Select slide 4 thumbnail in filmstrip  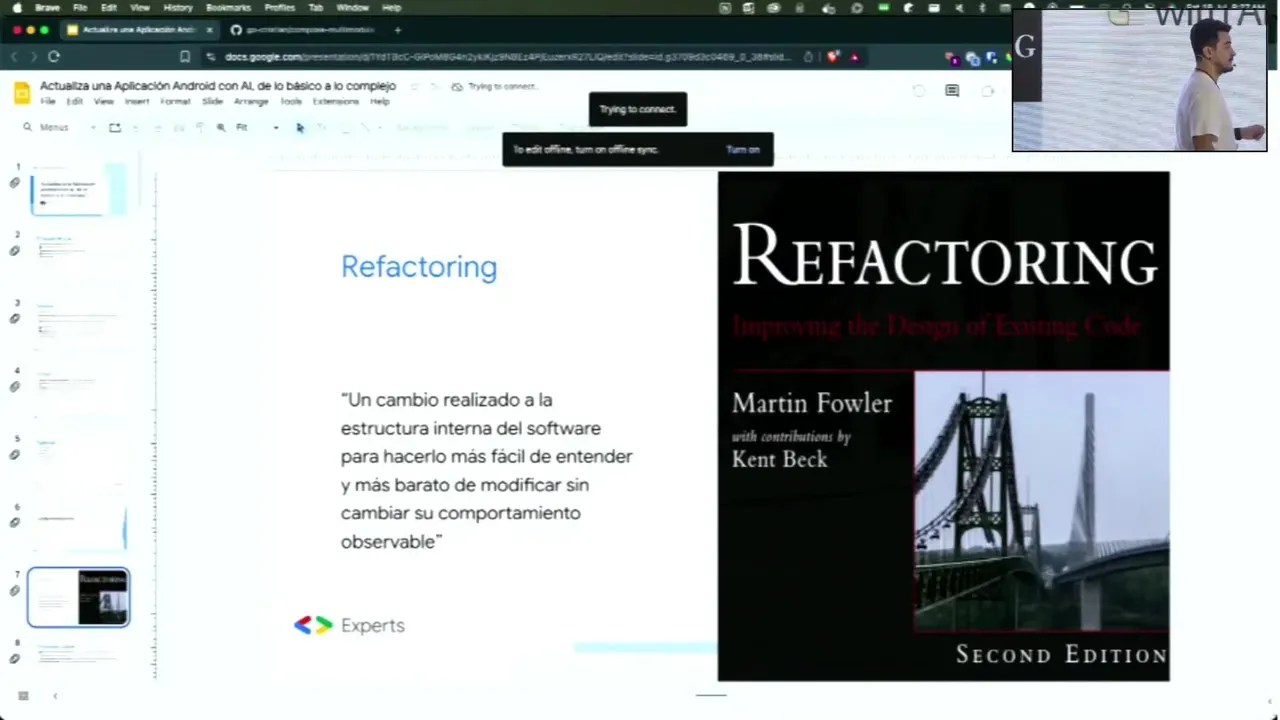[x=78, y=392]
